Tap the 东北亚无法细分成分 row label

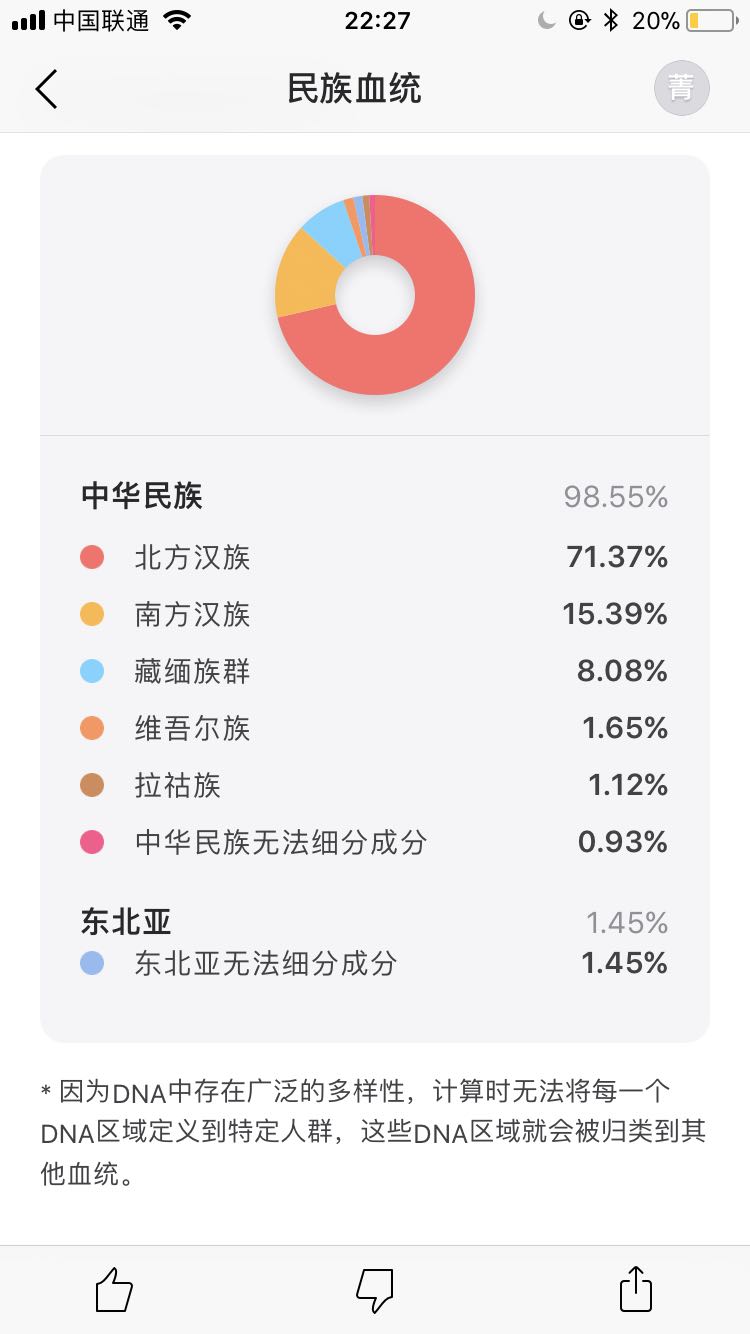pyautogui.click(x=266, y=963)
